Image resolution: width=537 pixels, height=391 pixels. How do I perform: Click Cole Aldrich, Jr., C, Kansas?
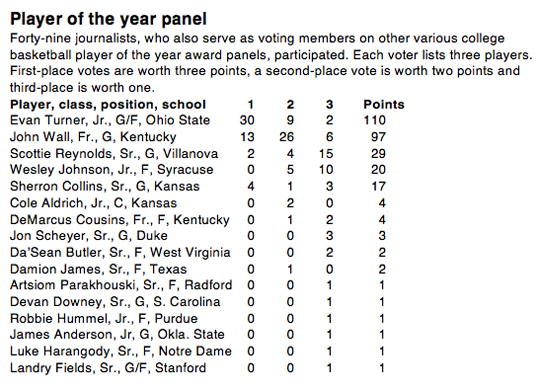coord(93,203)
